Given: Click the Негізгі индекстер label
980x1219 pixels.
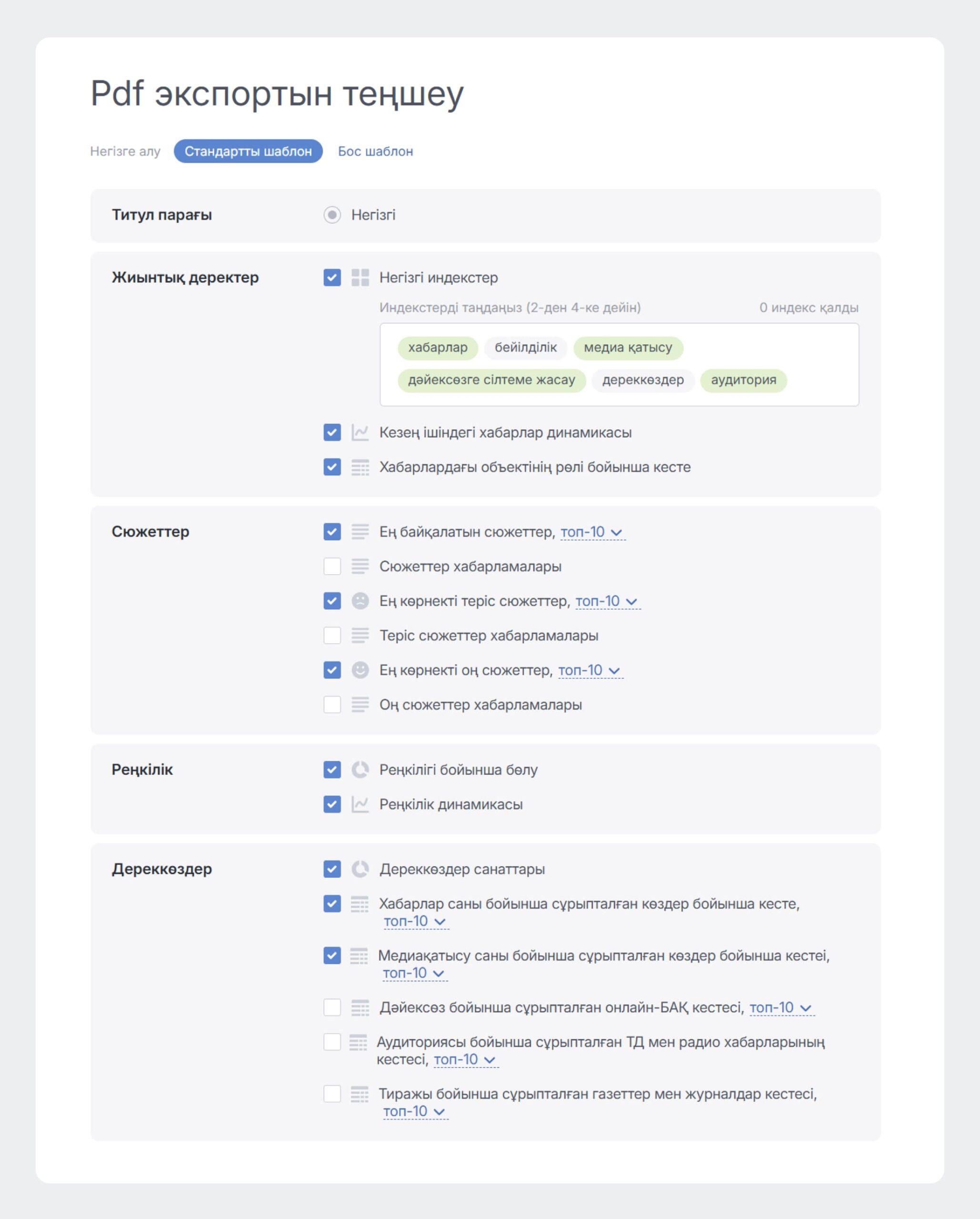Looking at the screenshot, I should pyautogui.click(x=439, y=278).
